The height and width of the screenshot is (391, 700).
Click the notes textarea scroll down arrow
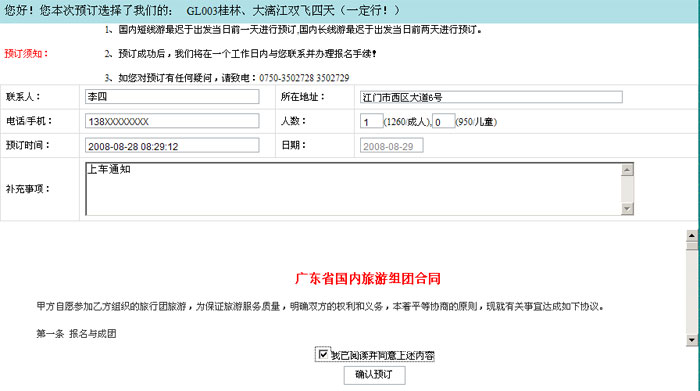pos(627,208)
